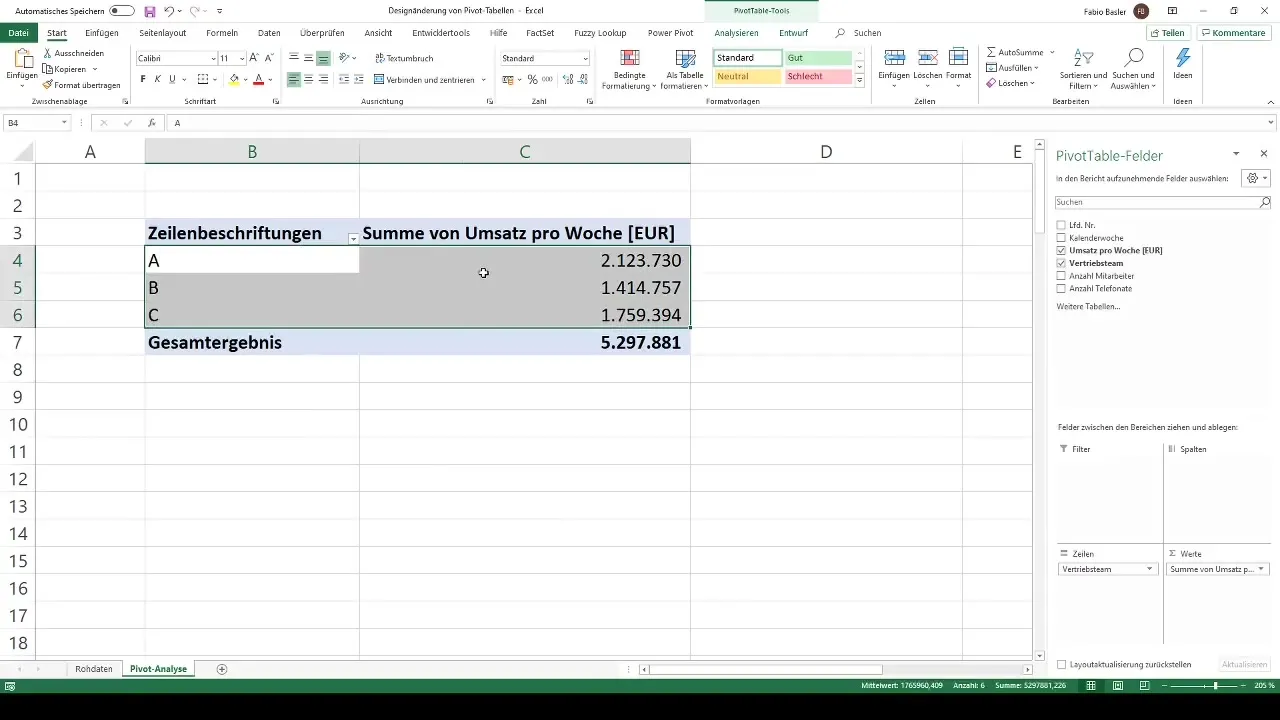Screen dimensions: 1280x720
Task: Switch to the Einfügen ribbon tab
Action: point(102,33)
